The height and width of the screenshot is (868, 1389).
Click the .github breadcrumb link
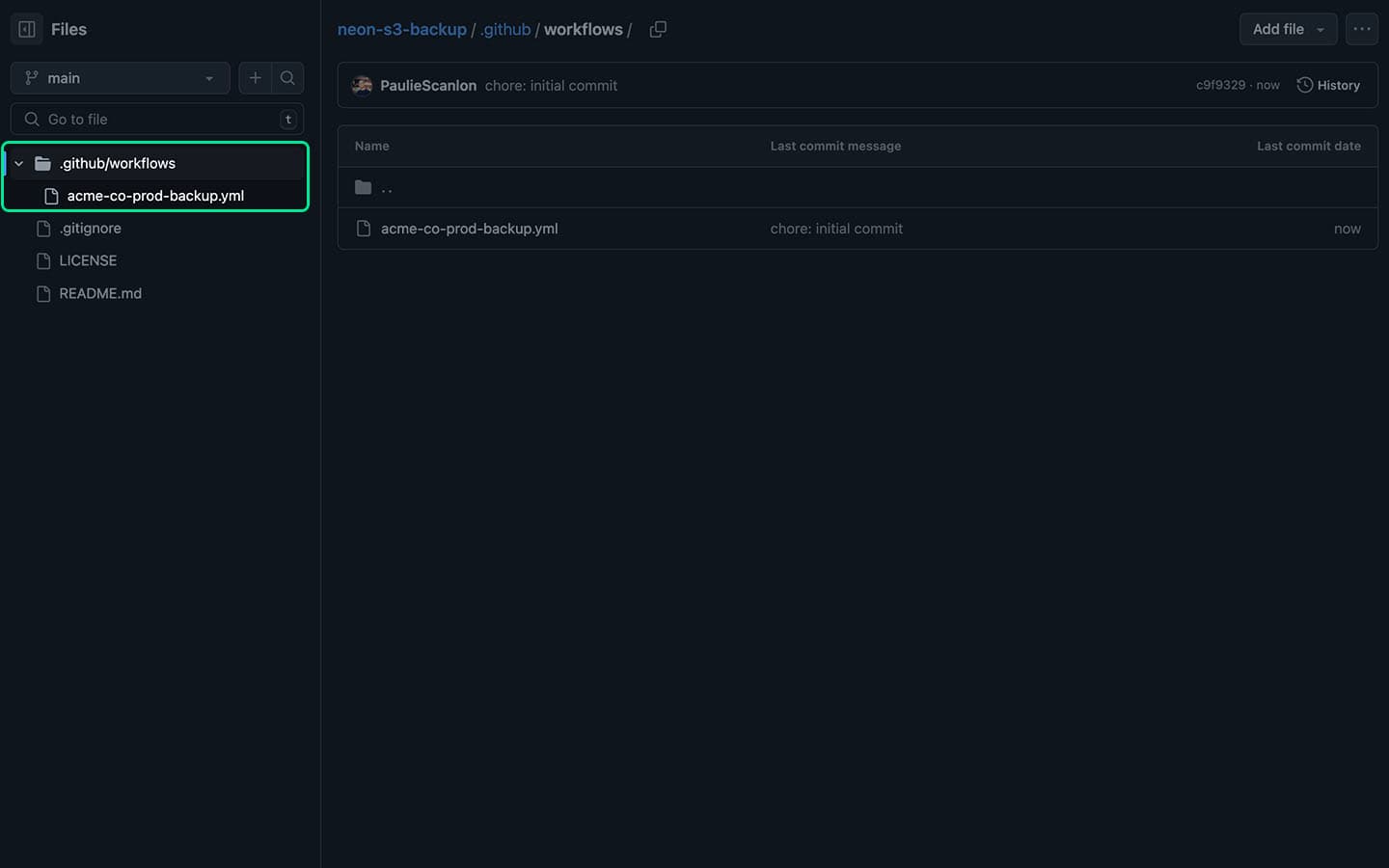505,29
